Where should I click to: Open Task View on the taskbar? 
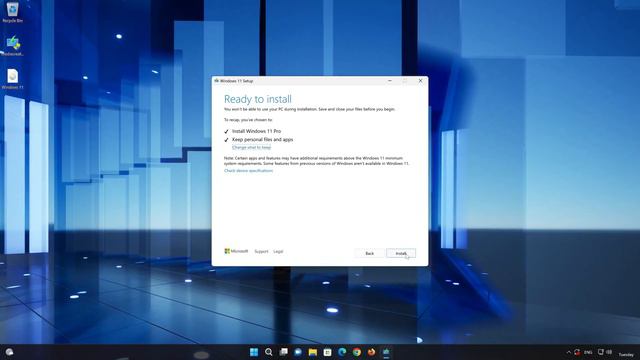click(x=283, y=352)
